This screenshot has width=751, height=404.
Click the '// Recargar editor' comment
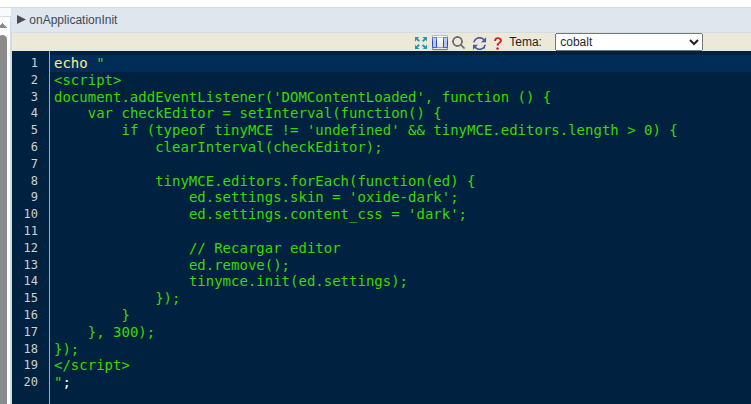coord(264,248)
